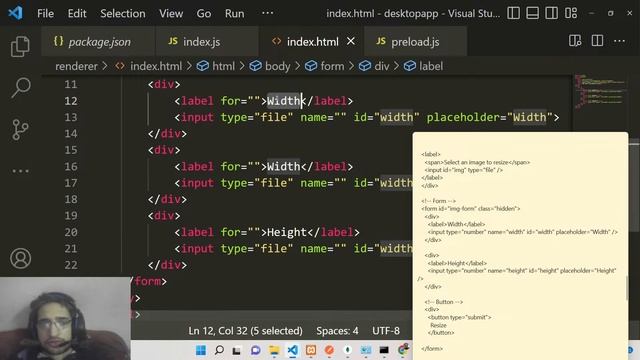Open the Selection menu
This screenshot has height=360, width=640.
(x=122, y=13)
